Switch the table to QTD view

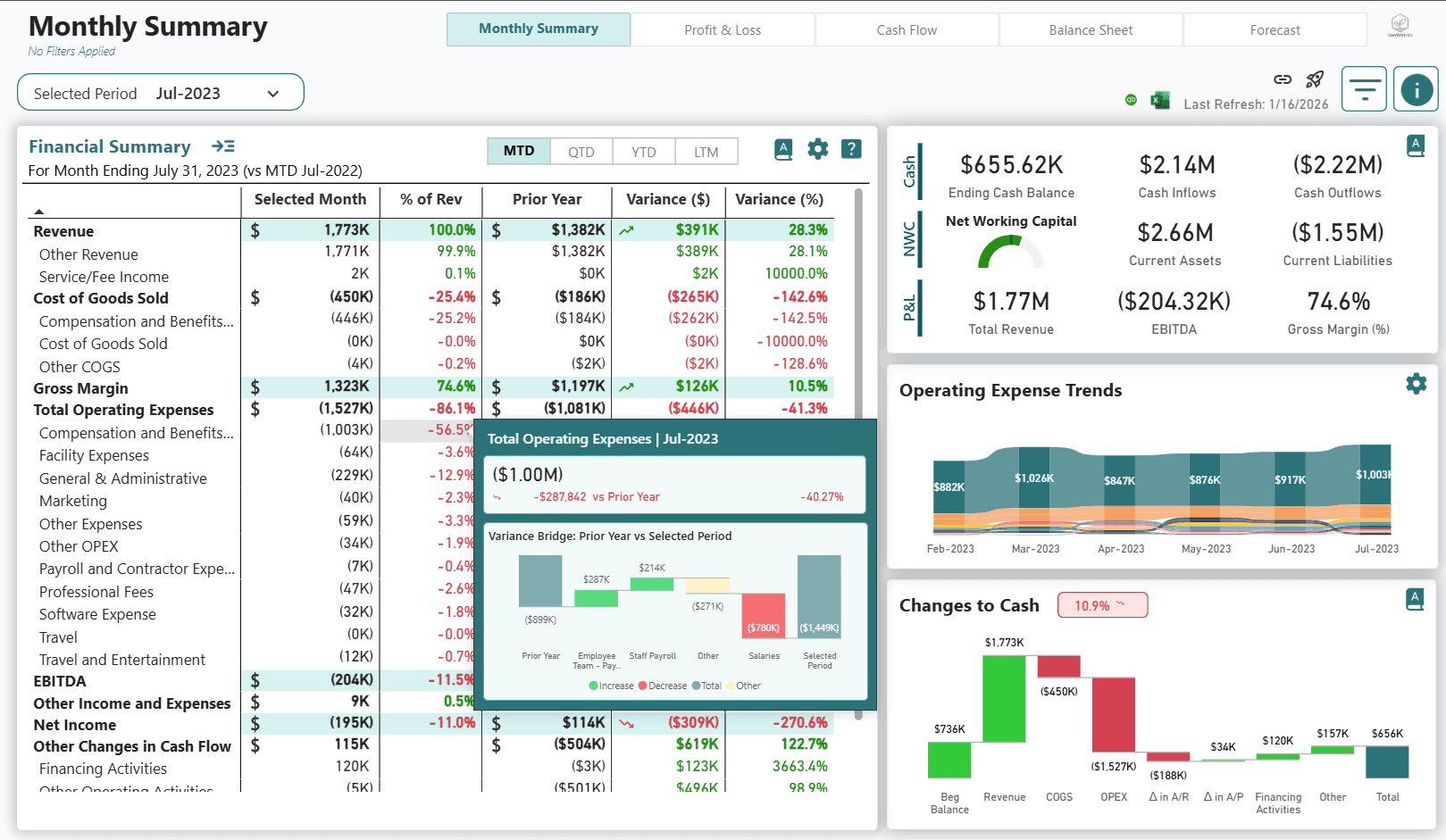coord(581,151)
